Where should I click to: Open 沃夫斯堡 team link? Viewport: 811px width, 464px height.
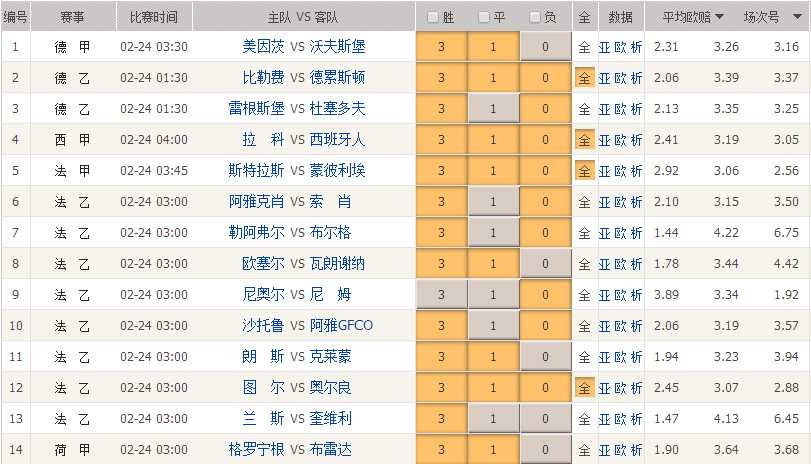(x=337, y=47)
